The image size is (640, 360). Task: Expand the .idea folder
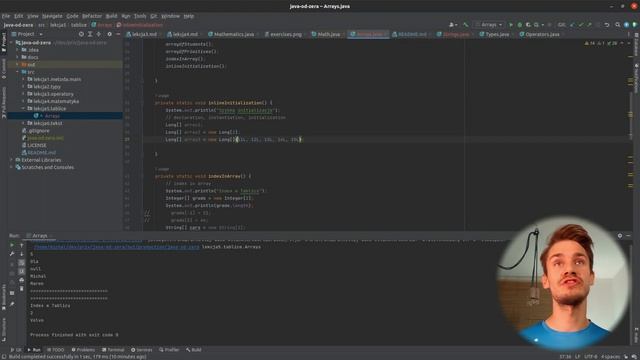coord(18,50)
